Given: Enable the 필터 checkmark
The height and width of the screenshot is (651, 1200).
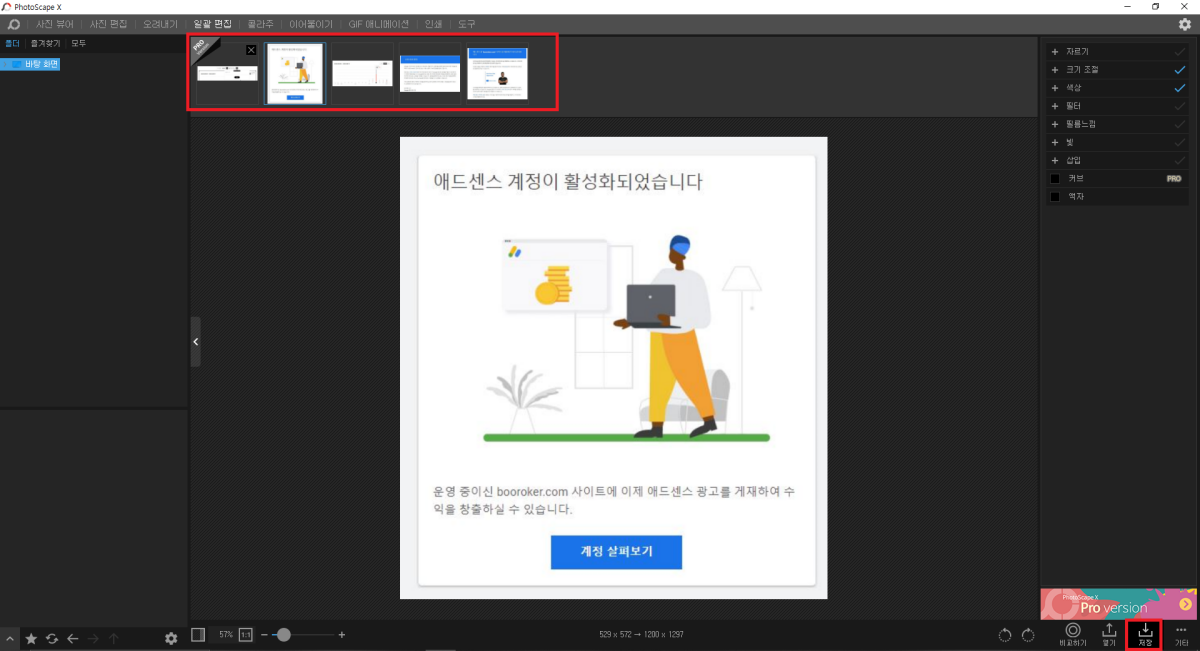Looking at the screenshot, I should (x=1180, y=106).
